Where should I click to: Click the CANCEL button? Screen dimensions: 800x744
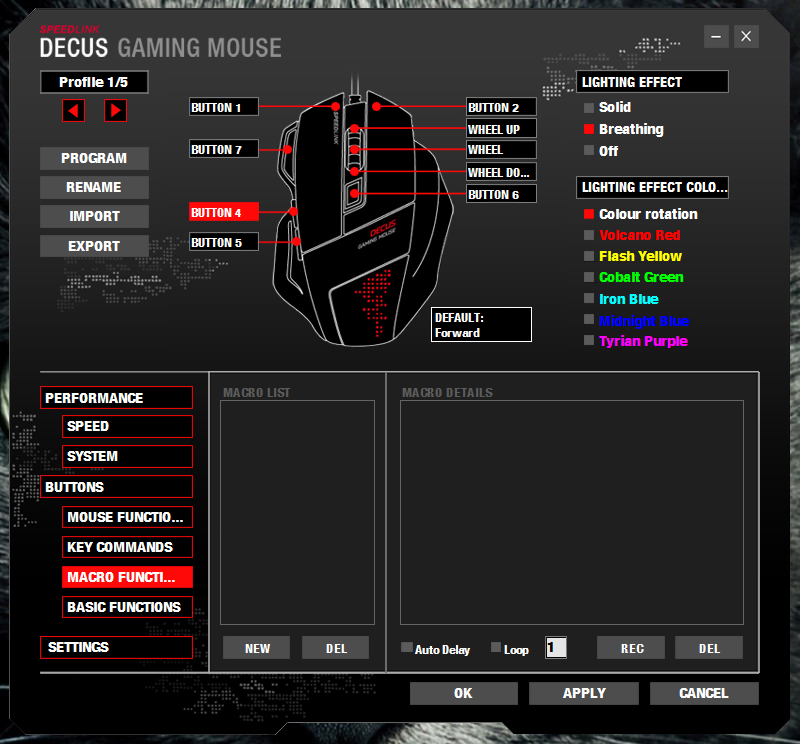pyautogui.click(x=704, y=693)
